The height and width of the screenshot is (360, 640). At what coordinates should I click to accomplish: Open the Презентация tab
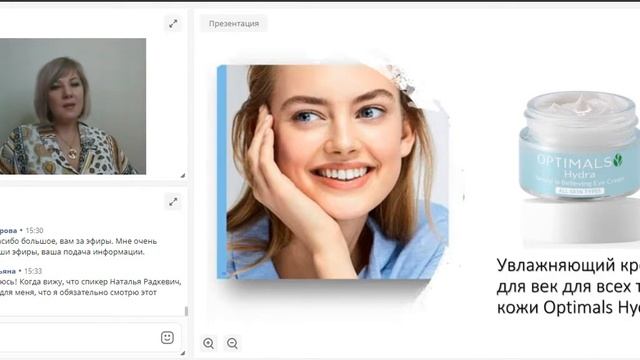234,24
